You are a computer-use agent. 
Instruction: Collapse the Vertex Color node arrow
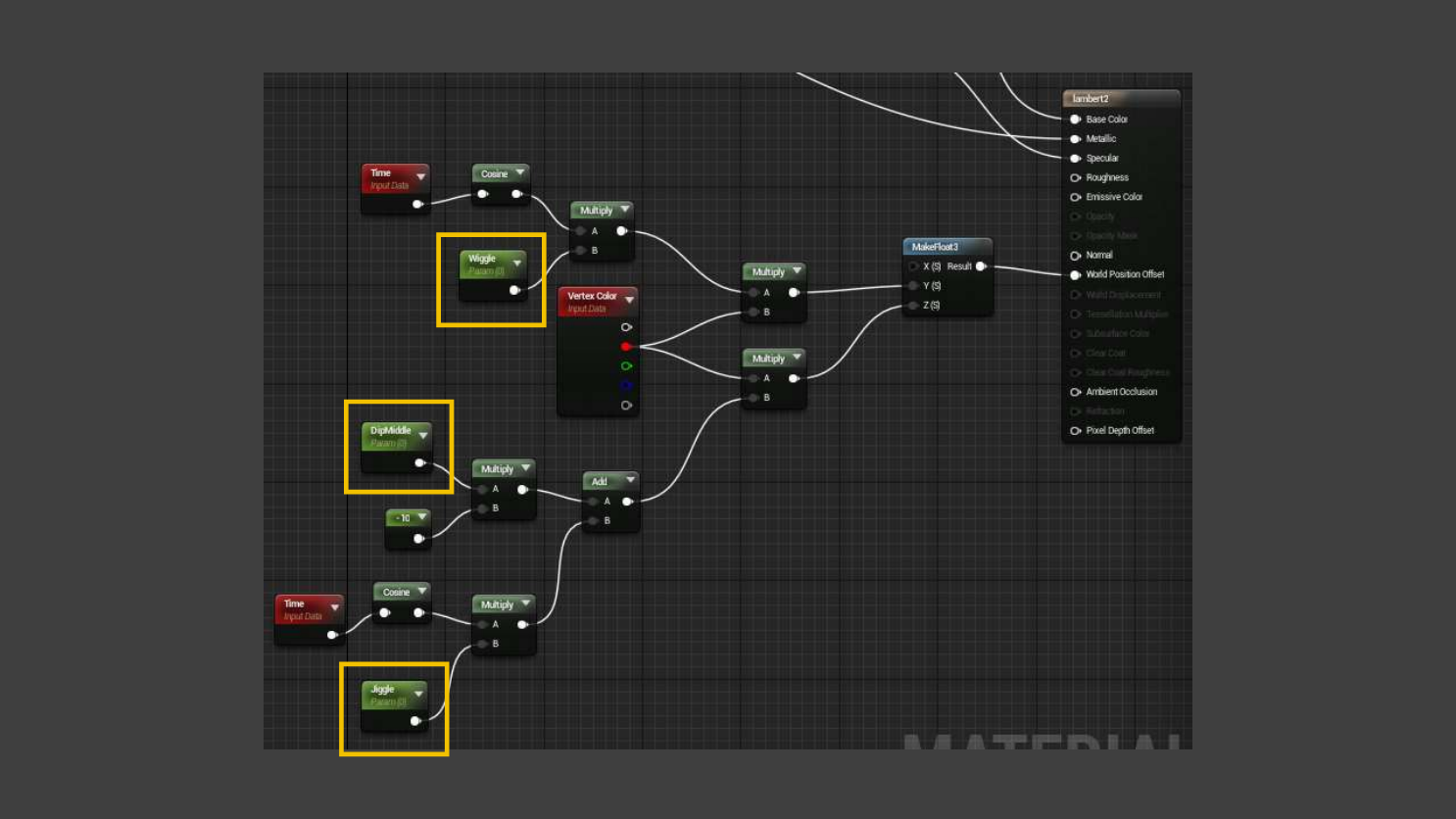pos(629,300)
